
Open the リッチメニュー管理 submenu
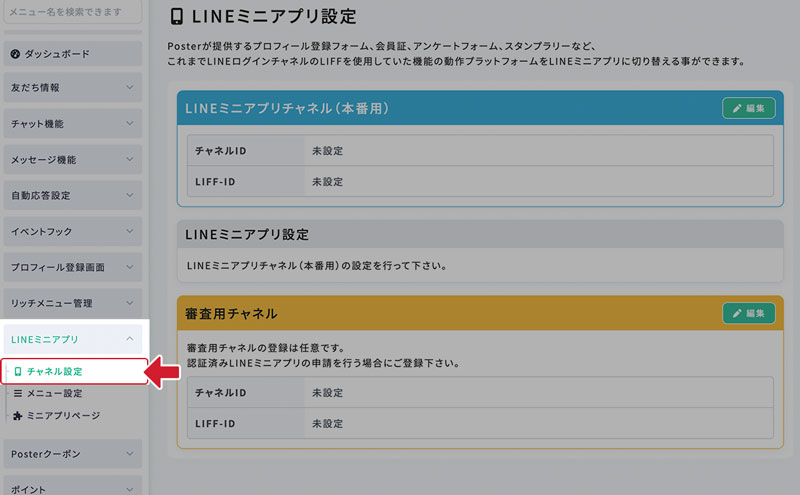click(x=72, y=303)
